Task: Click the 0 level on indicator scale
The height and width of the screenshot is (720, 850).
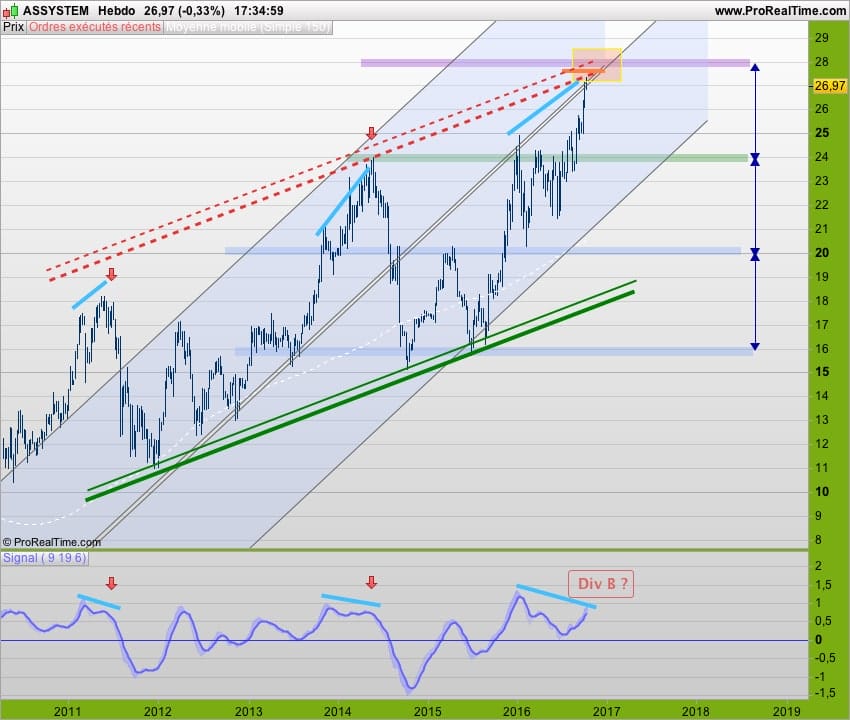Action: pyautogui.click(x=819, y=640)
